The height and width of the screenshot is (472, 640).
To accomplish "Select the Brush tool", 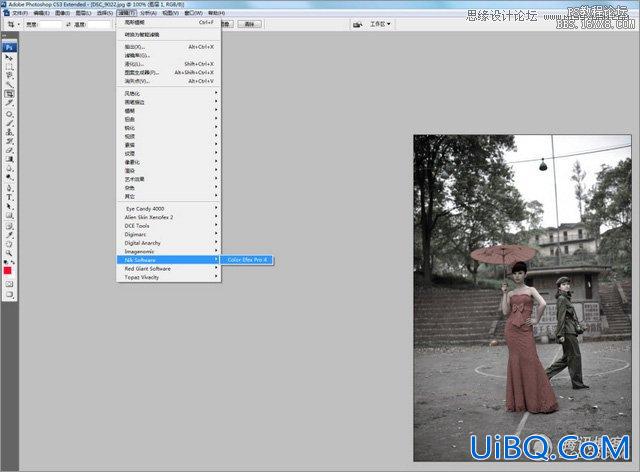I will pos(9,123).
